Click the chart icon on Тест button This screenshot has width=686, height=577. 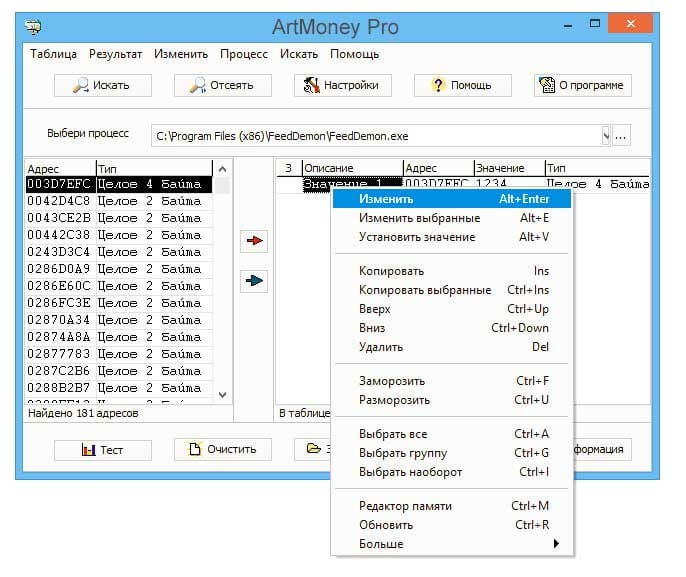[x=88, y=450]
